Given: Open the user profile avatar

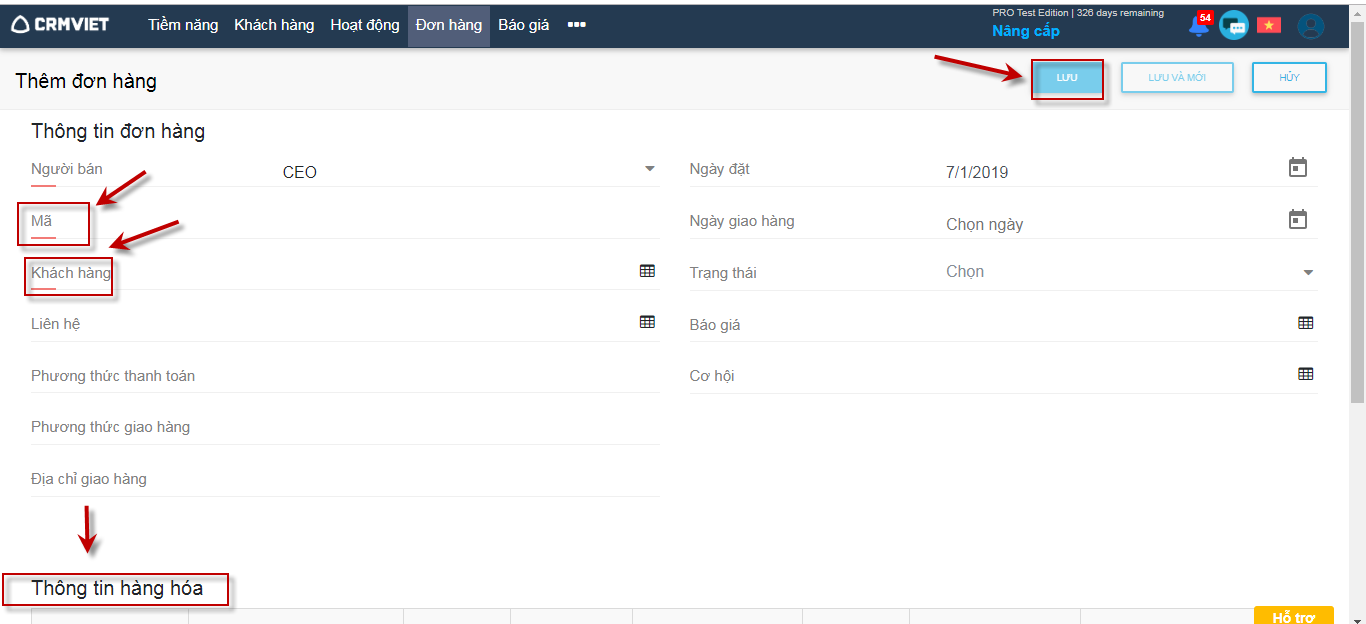Looking at the screenshot, I should (1310, 26).
